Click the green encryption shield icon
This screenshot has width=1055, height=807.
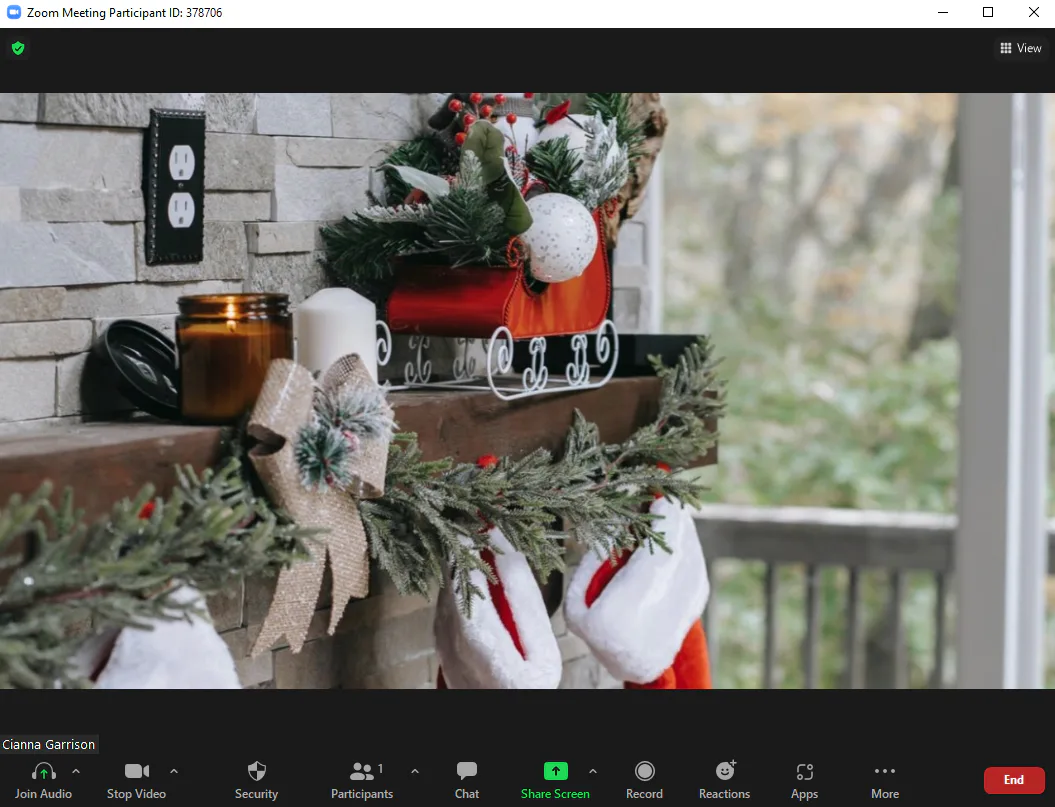[x=18, y=48]
